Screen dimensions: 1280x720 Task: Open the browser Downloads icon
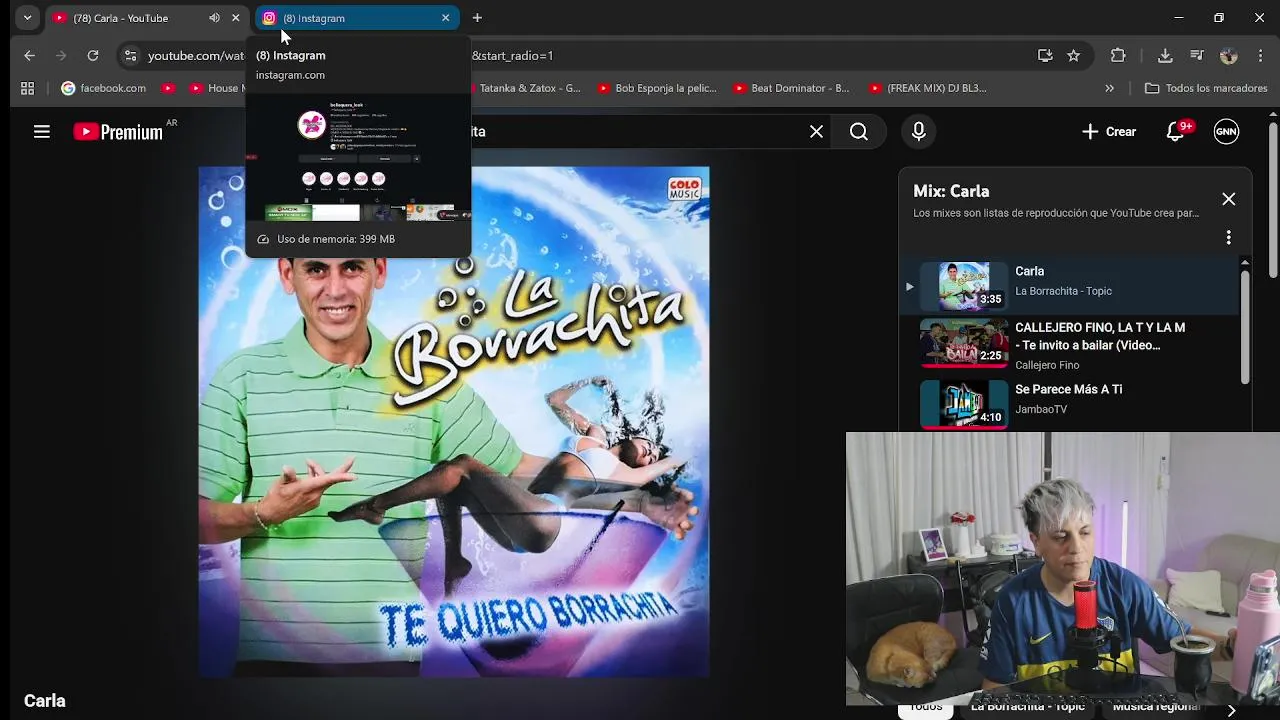(1165, 56)
